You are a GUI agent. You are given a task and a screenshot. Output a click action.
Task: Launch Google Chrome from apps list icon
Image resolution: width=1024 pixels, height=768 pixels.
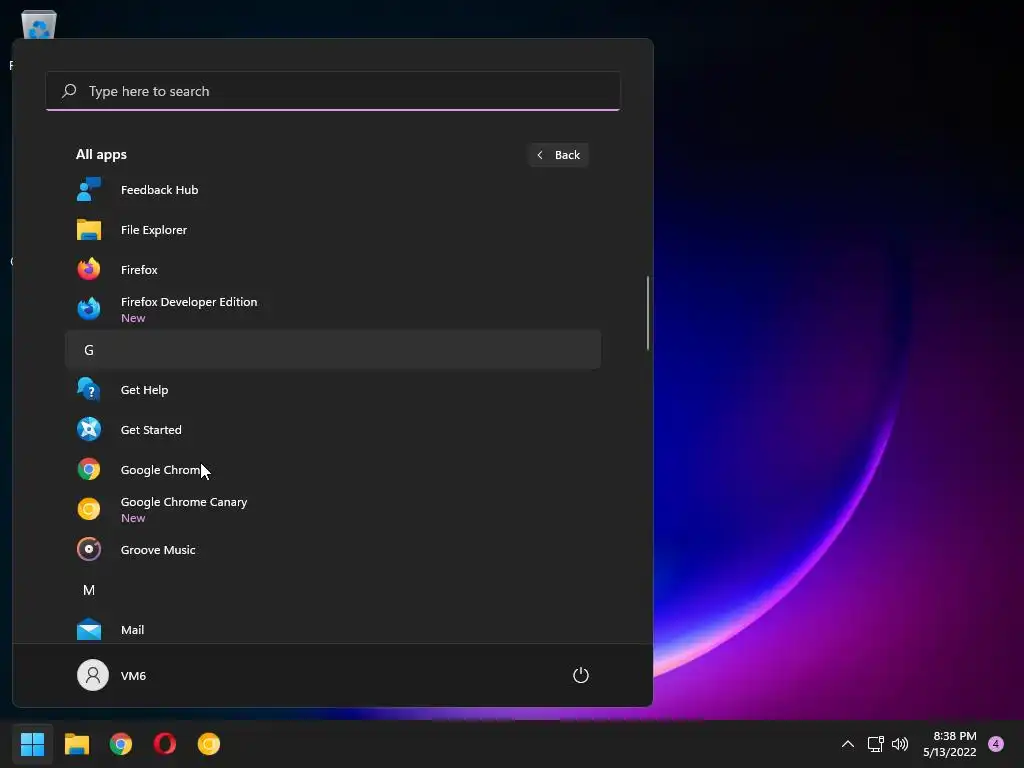click(89, 469)
